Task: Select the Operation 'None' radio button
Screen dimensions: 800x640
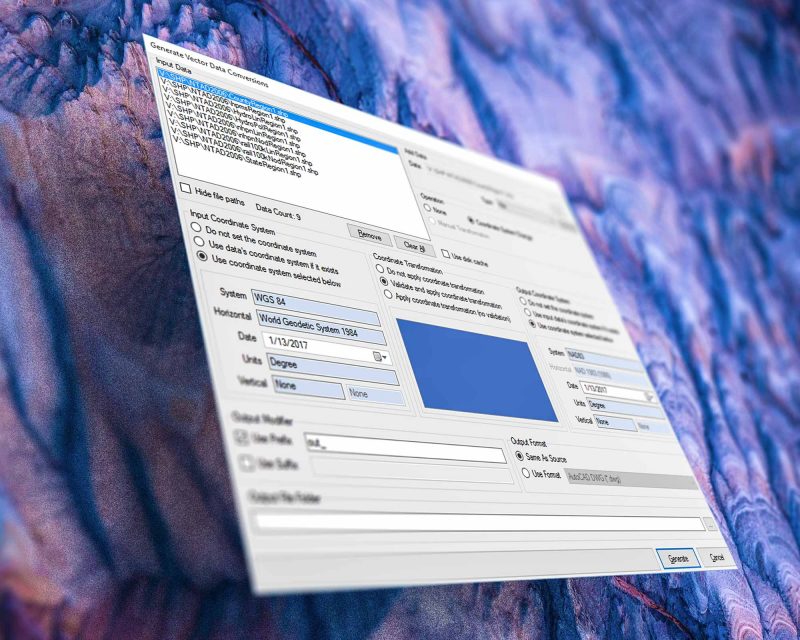Action: click(427, 207)
